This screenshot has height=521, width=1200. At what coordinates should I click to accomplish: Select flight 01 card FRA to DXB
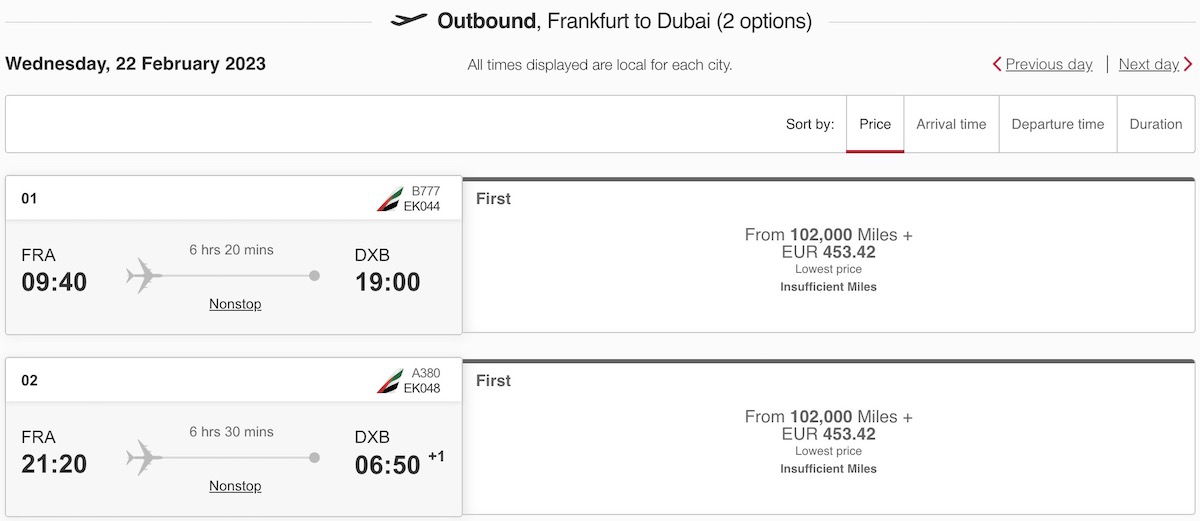pyautogui.click(x=234, y=255)
